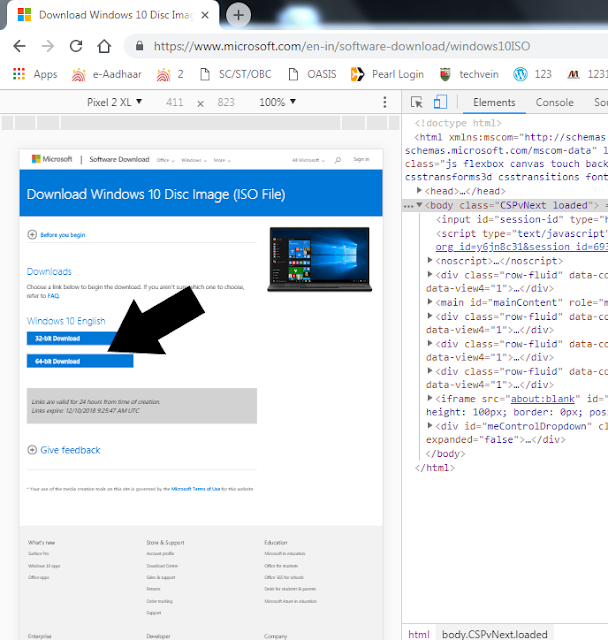The image size is (608, 640).
Task: Toggle the device toolbar icon
Action: pyautogui.click(x=440, y=102)
